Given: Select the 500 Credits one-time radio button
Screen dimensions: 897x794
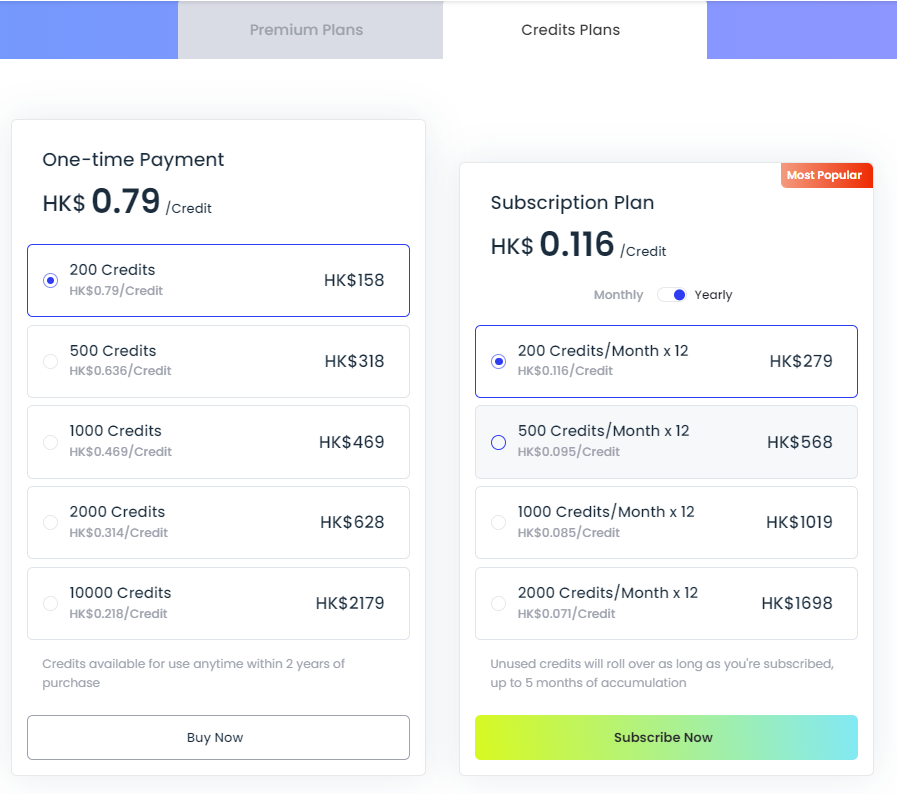Looking at the screenshot, I should click(x=50, y=361).
